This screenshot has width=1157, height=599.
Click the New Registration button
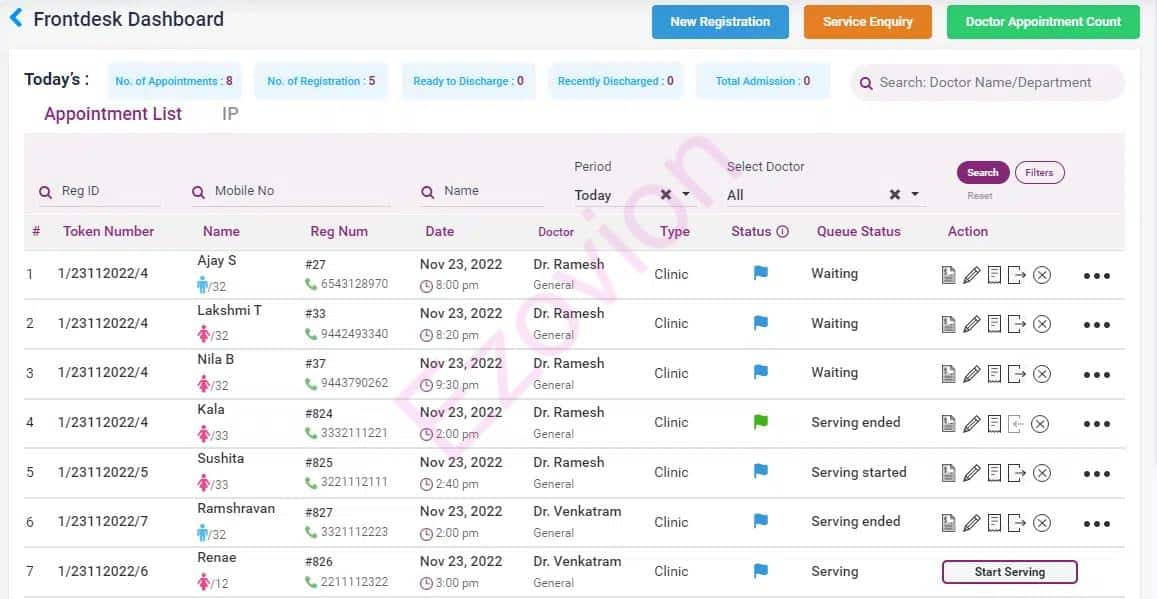pyautogui.click(x=720, y=22)
